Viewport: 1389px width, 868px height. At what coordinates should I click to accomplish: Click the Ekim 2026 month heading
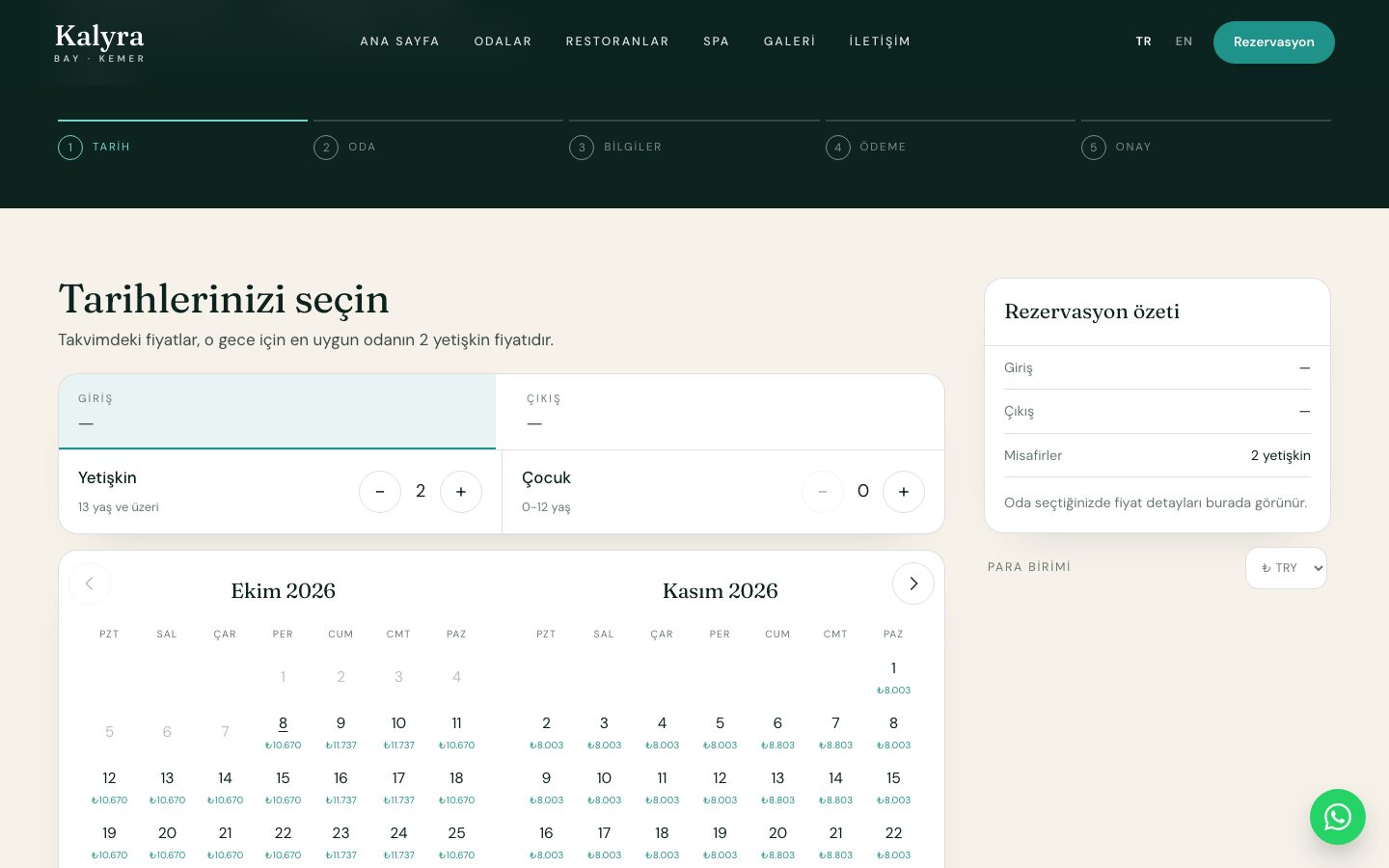(283, 590)
